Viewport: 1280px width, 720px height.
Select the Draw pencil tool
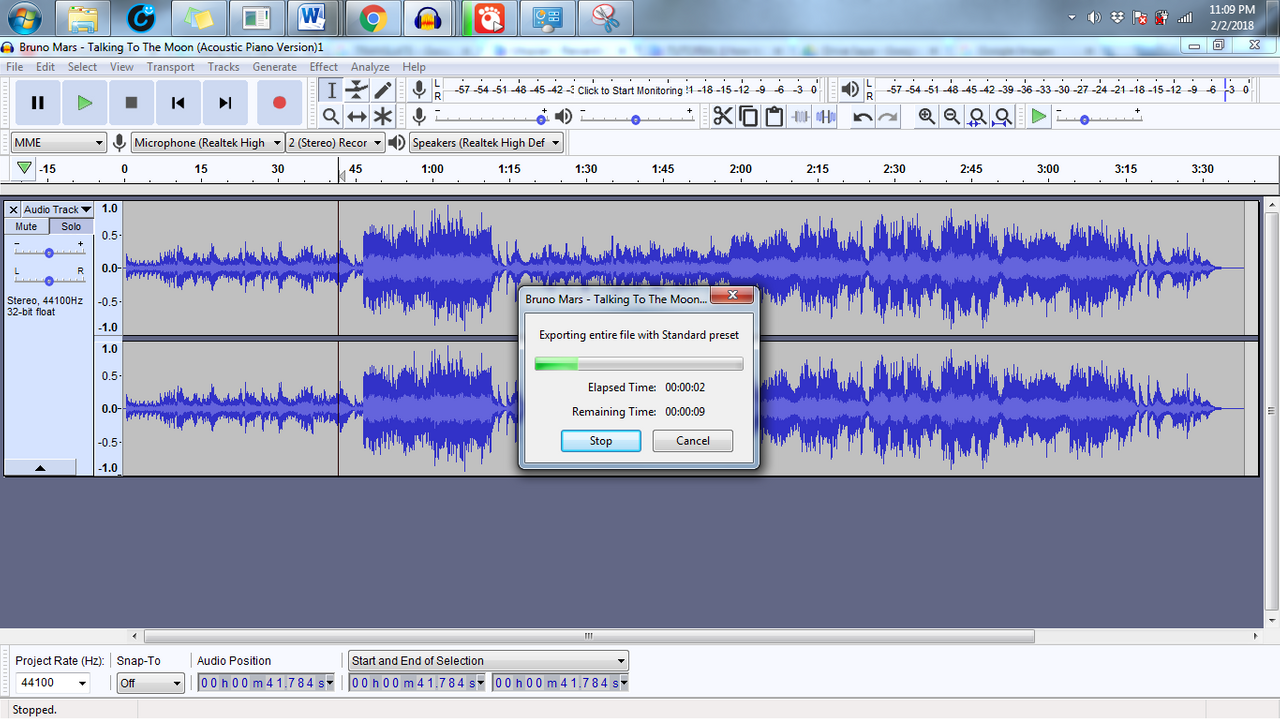383,90
